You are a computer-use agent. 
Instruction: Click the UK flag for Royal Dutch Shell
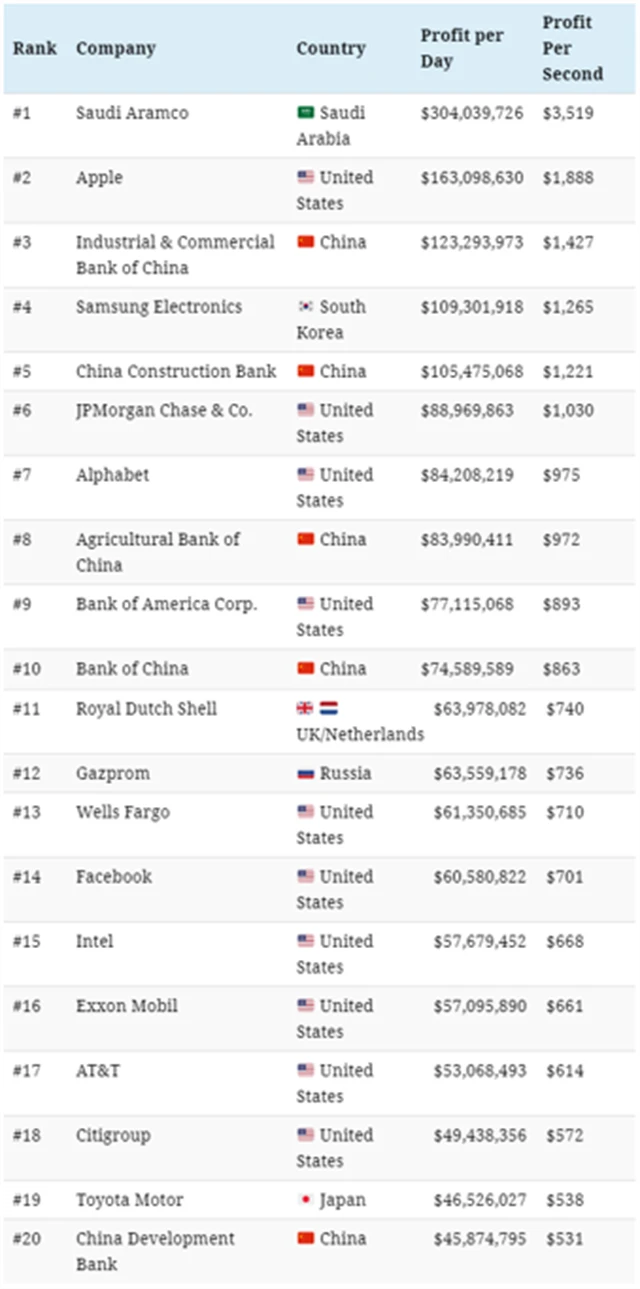pyautogui.click(x=305, y=708)
